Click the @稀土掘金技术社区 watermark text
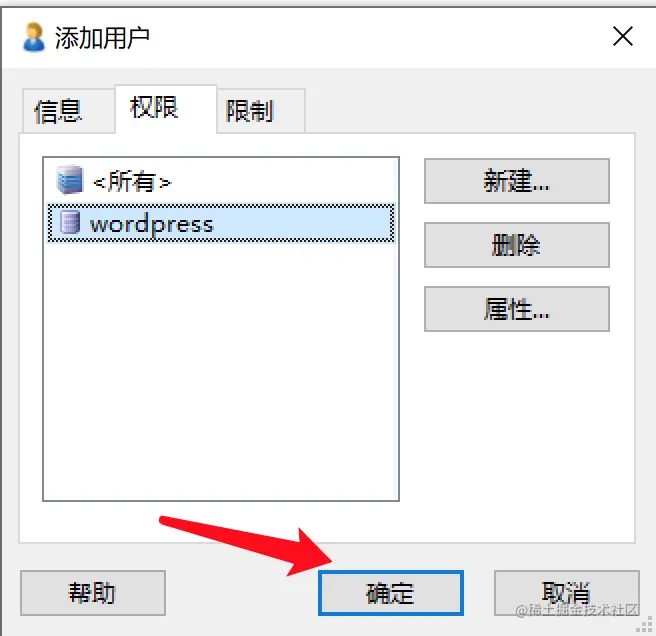The image size is (656, 636). point(577,610)
